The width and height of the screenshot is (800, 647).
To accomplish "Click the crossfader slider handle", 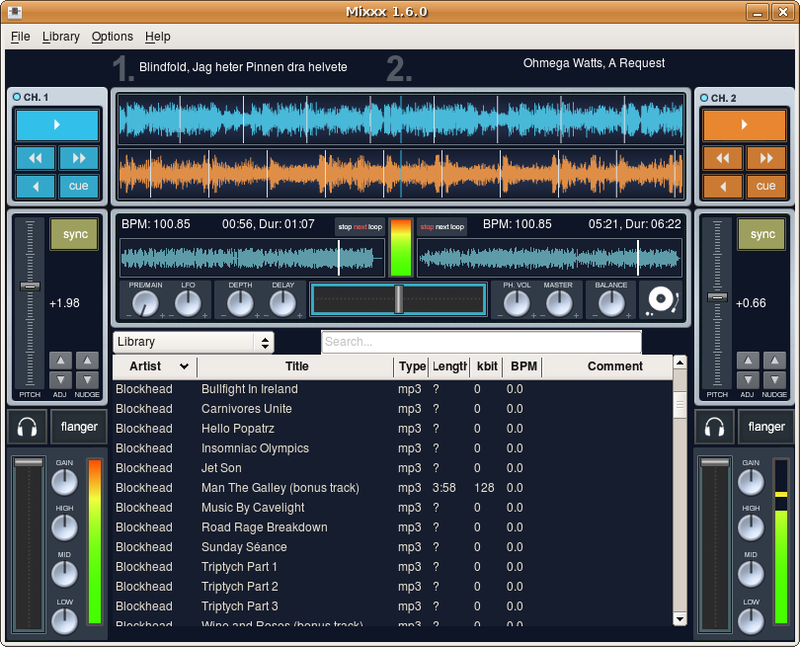I will [399, 299].
